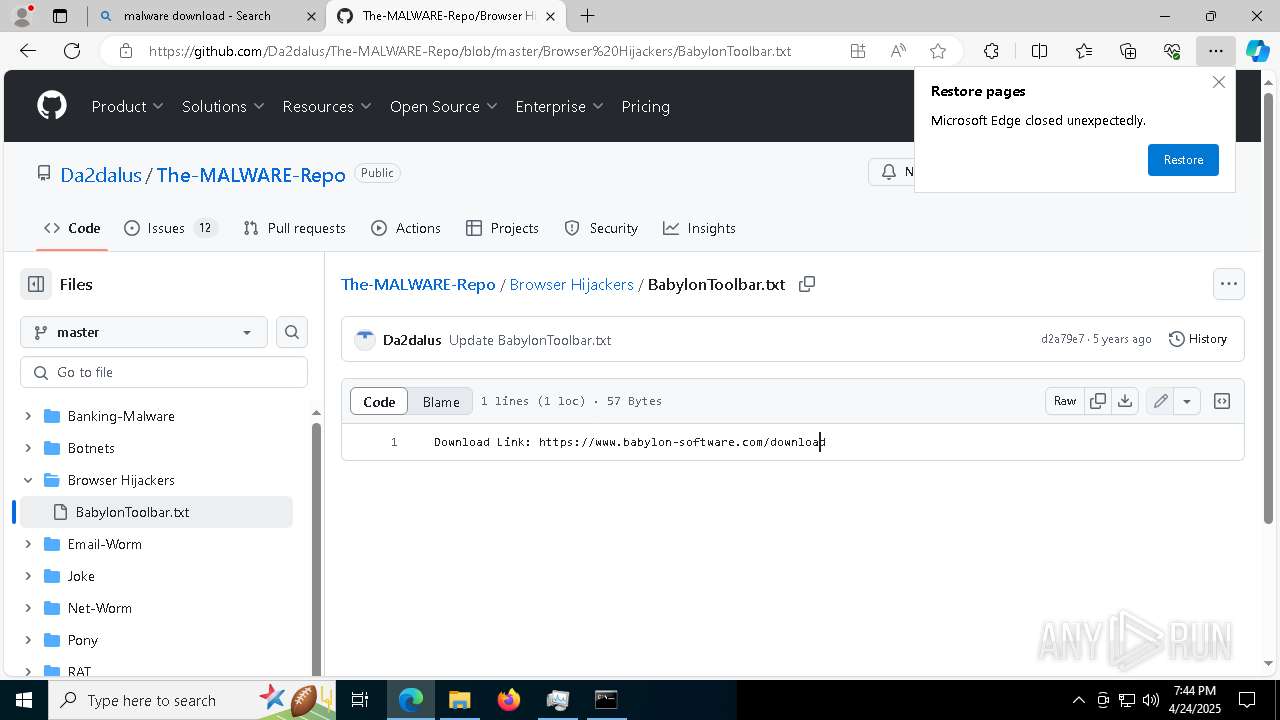Viewport: 1280px width, 720px height.
Task: Expand the Open Source menu
Action: (444, 106)
